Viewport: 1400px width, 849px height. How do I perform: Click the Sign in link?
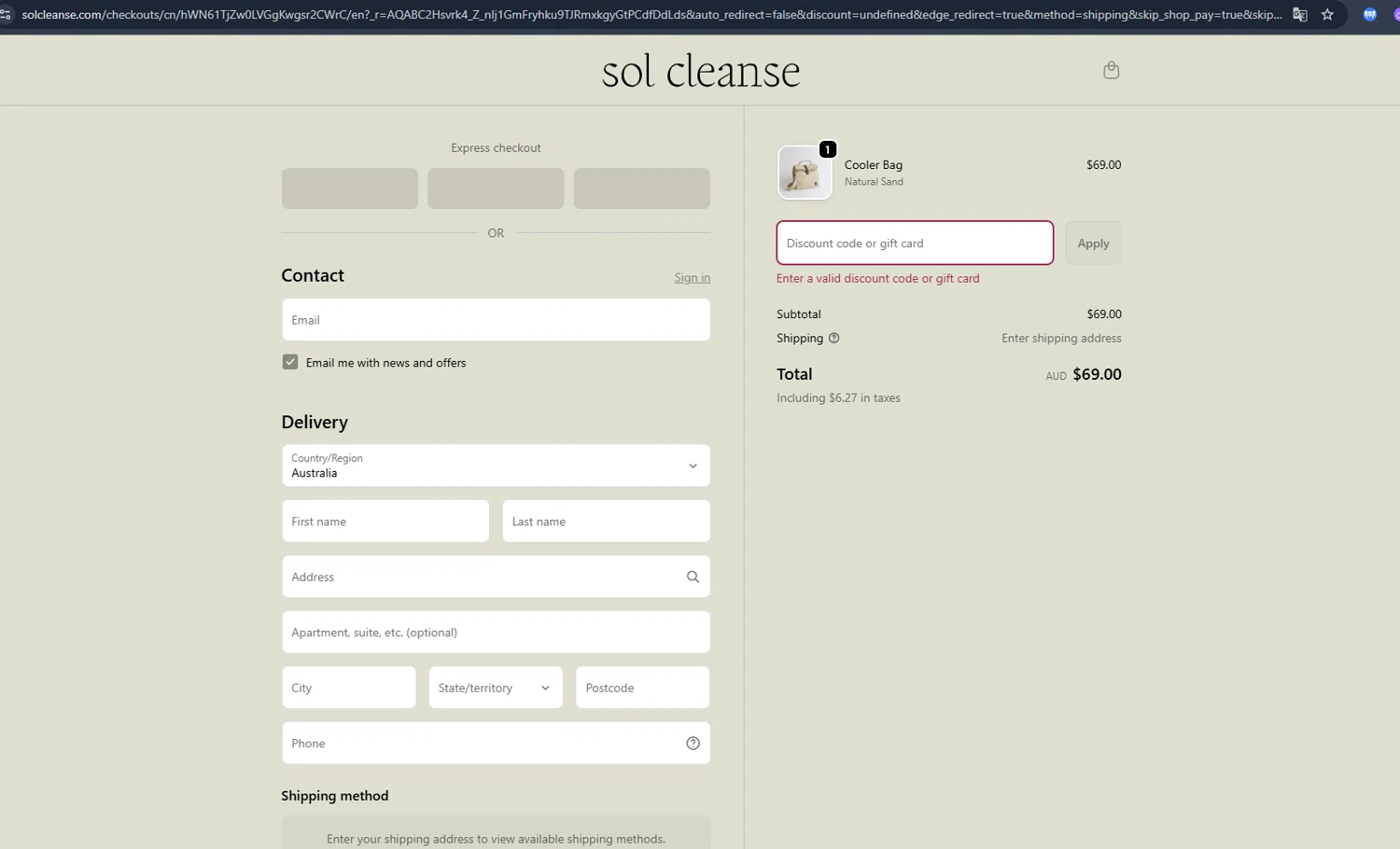click(x=693, y=278)
